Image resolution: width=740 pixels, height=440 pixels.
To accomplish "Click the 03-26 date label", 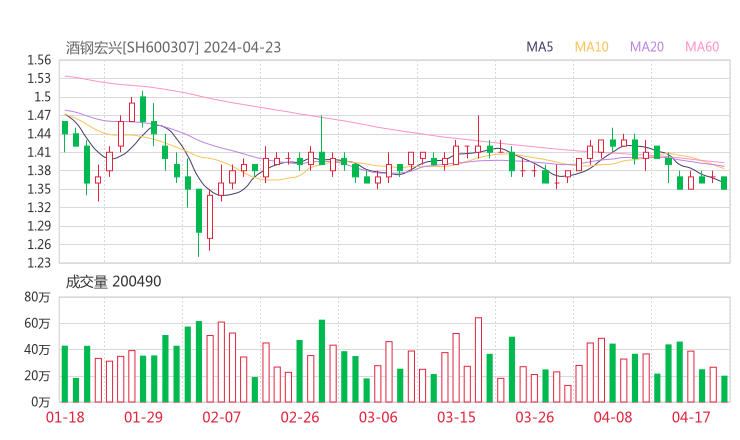I will click(x=534, y=417).
